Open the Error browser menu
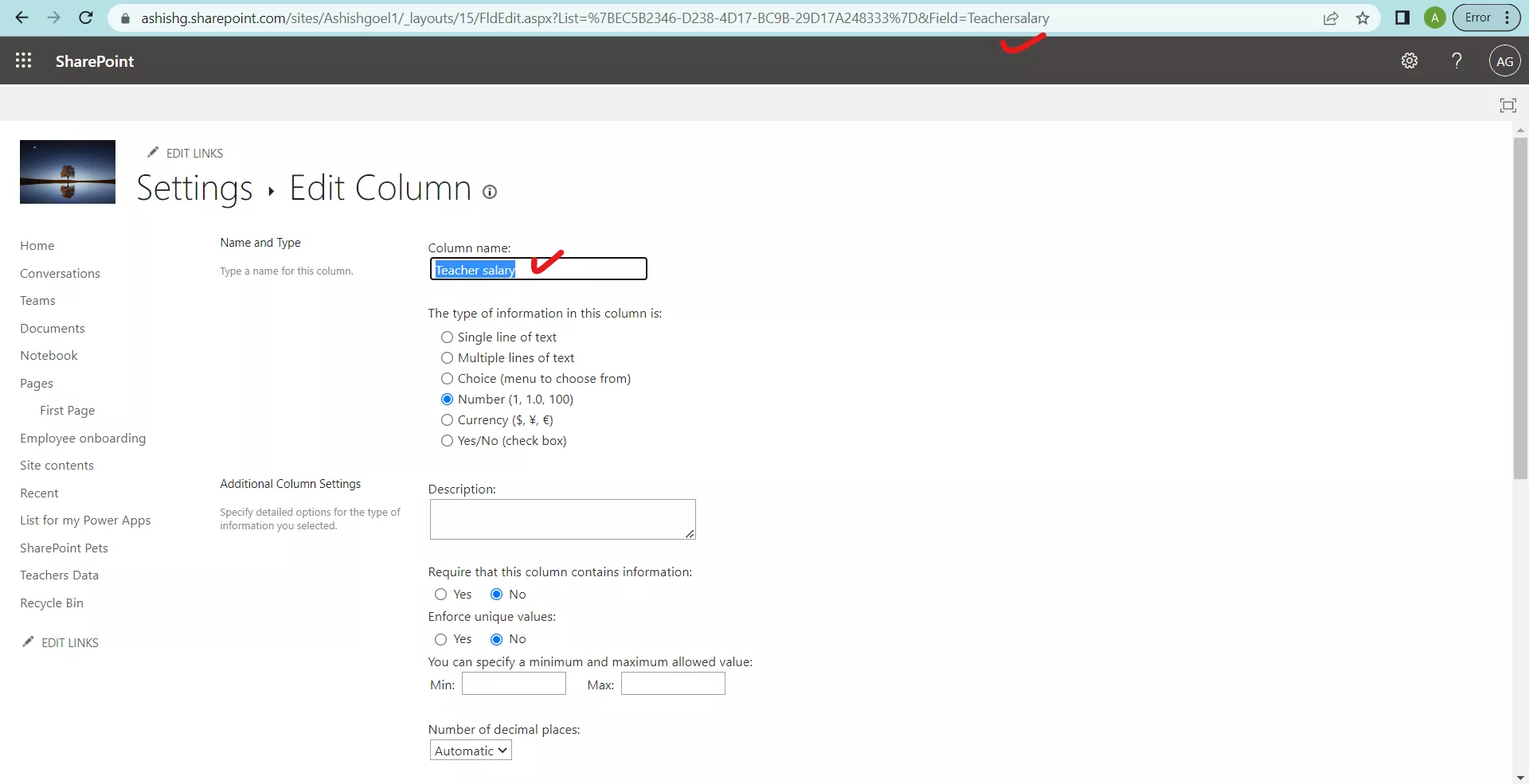The width and height of the screenshot is (1529, 784). 1477,17
